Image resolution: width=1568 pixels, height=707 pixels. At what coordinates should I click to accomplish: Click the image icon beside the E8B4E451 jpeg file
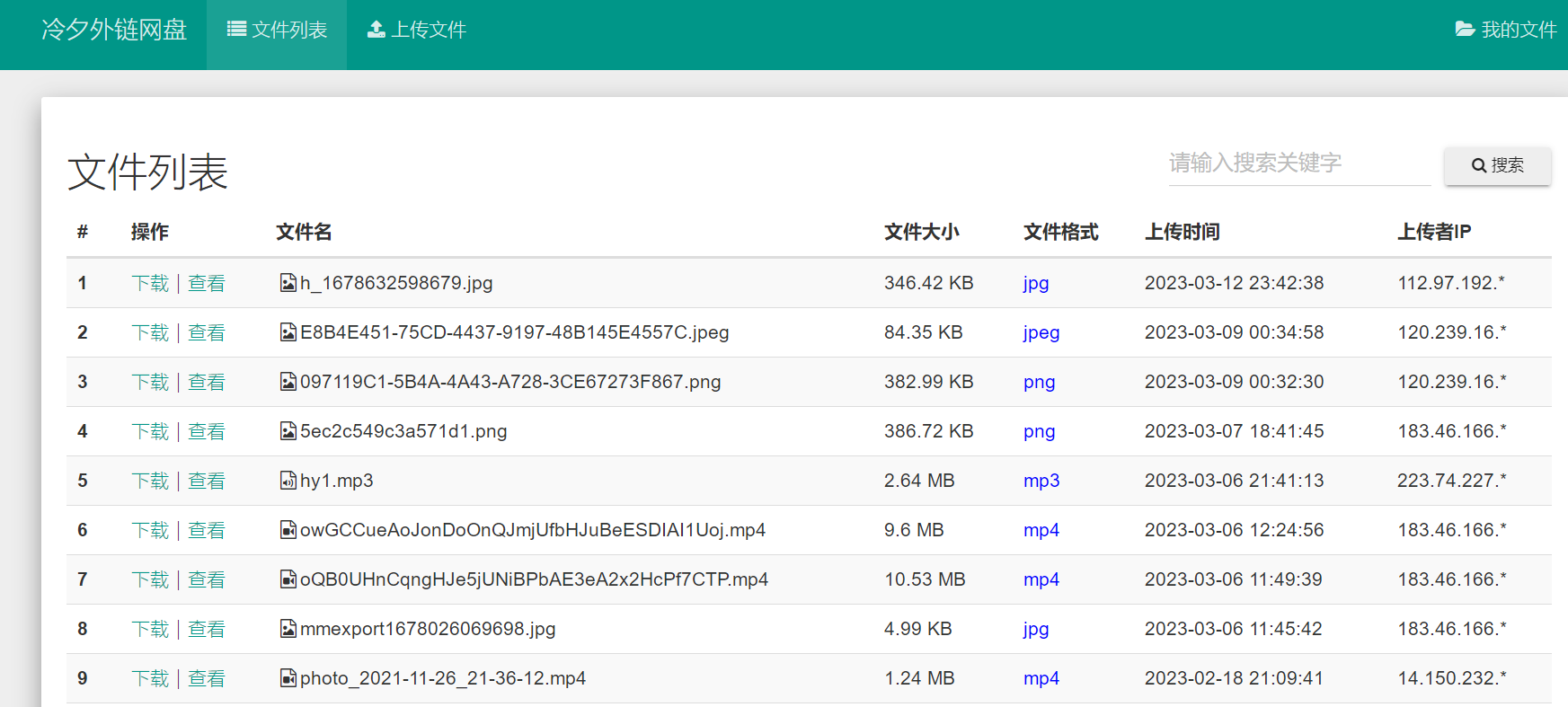(288, 332)
